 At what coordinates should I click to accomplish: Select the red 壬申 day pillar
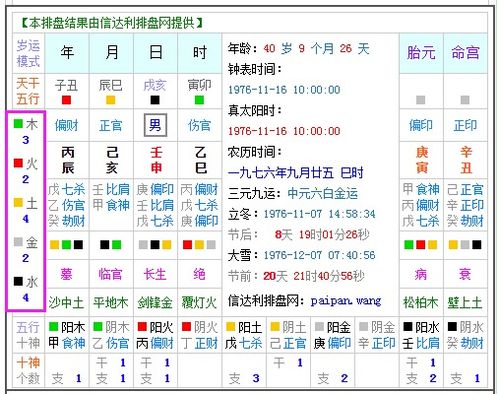click(x=156, y=161)
